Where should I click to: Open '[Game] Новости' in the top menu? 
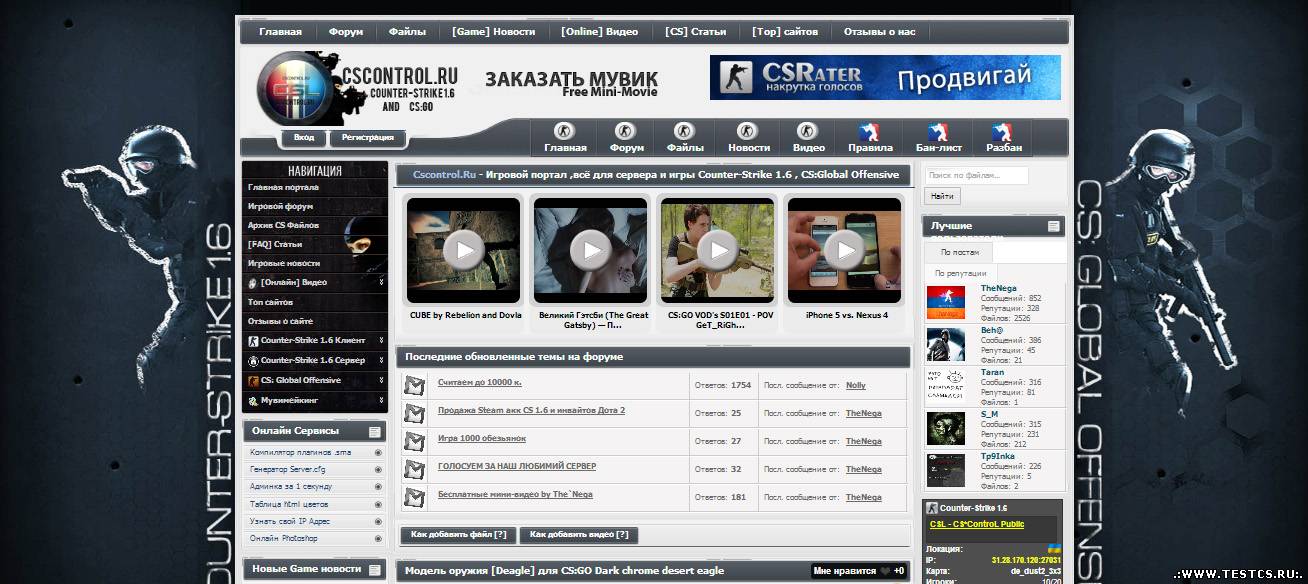pos(493,32)
